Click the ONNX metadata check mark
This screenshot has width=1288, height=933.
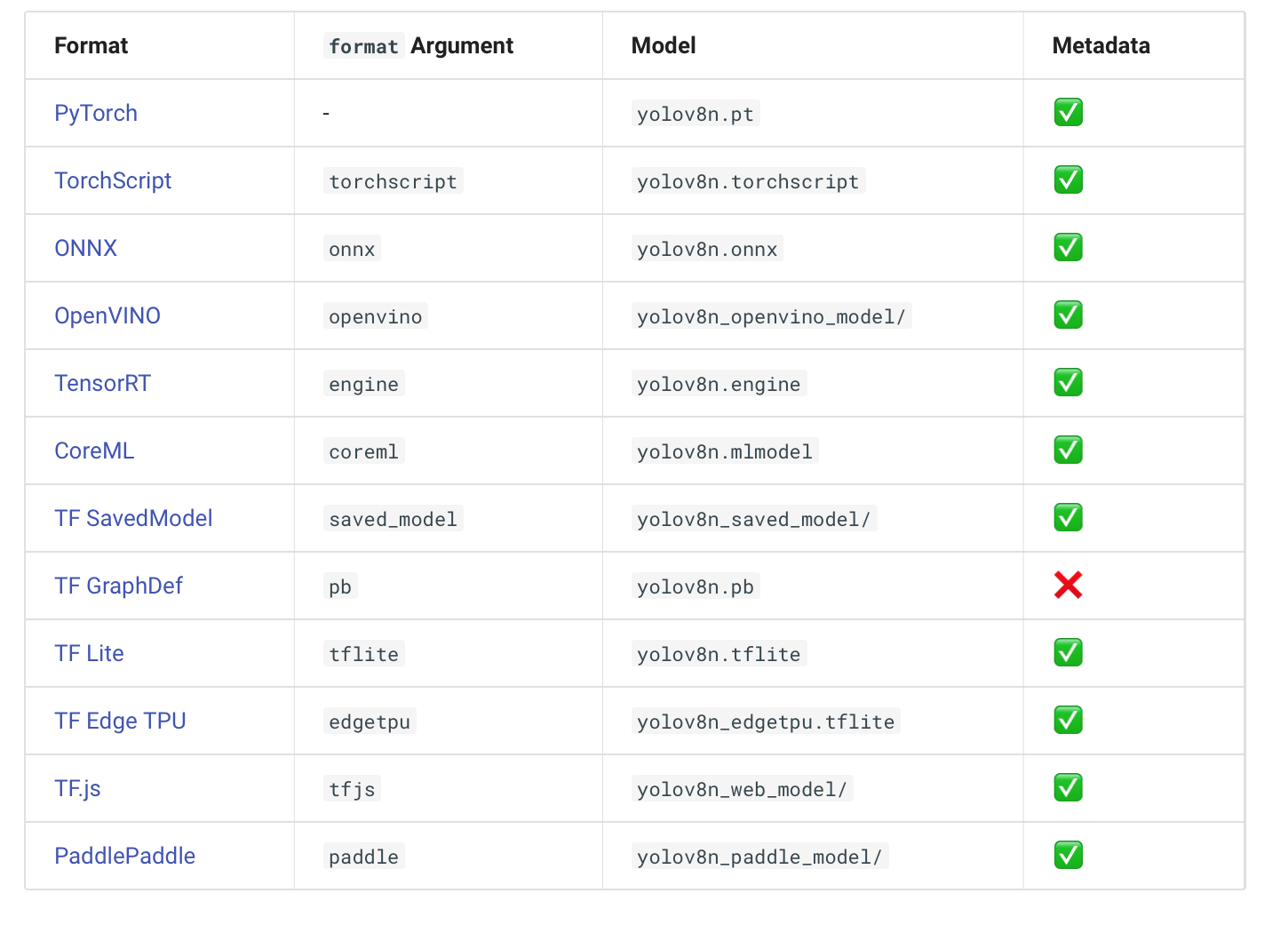pos(1068,247)
